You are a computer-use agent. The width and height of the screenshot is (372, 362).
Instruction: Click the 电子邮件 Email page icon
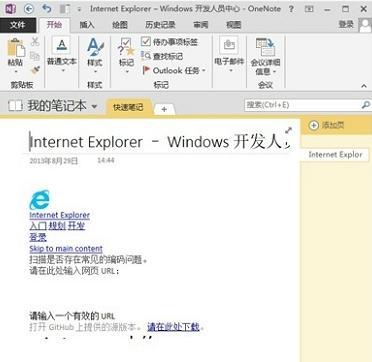(x=229, y=45)
